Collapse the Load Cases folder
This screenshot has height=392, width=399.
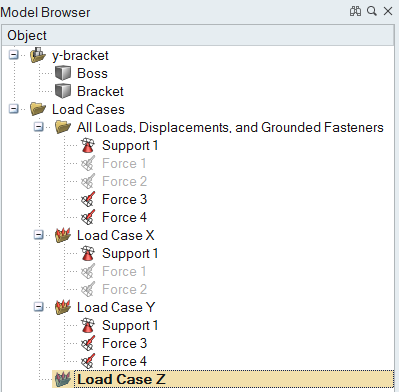[13, 109]
